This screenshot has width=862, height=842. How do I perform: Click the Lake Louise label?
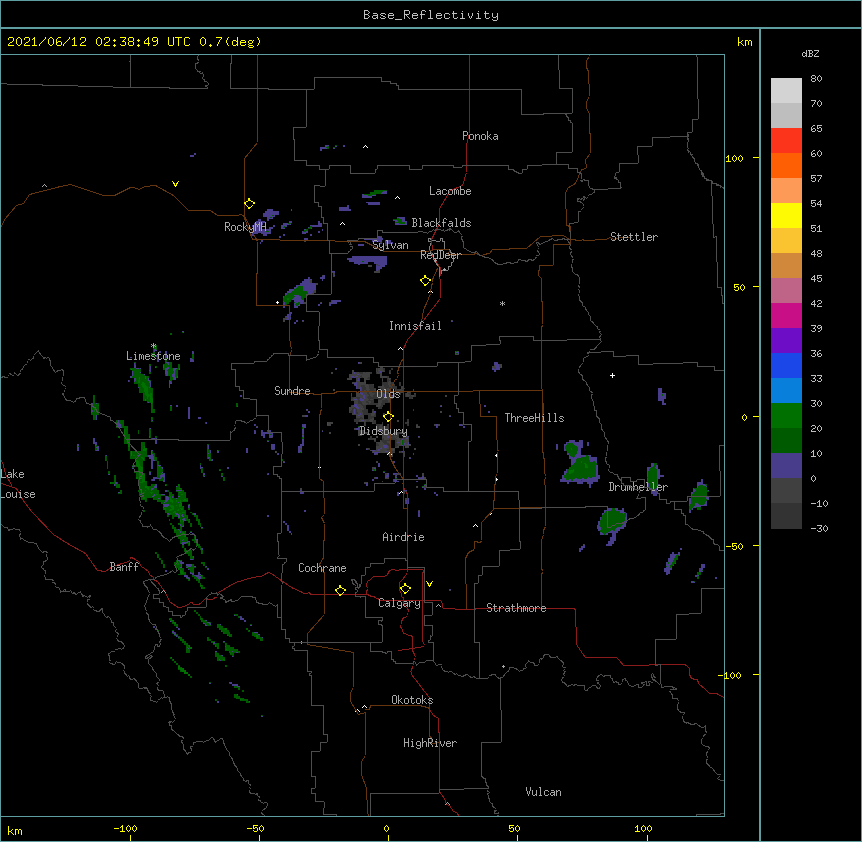pos(18,484)
